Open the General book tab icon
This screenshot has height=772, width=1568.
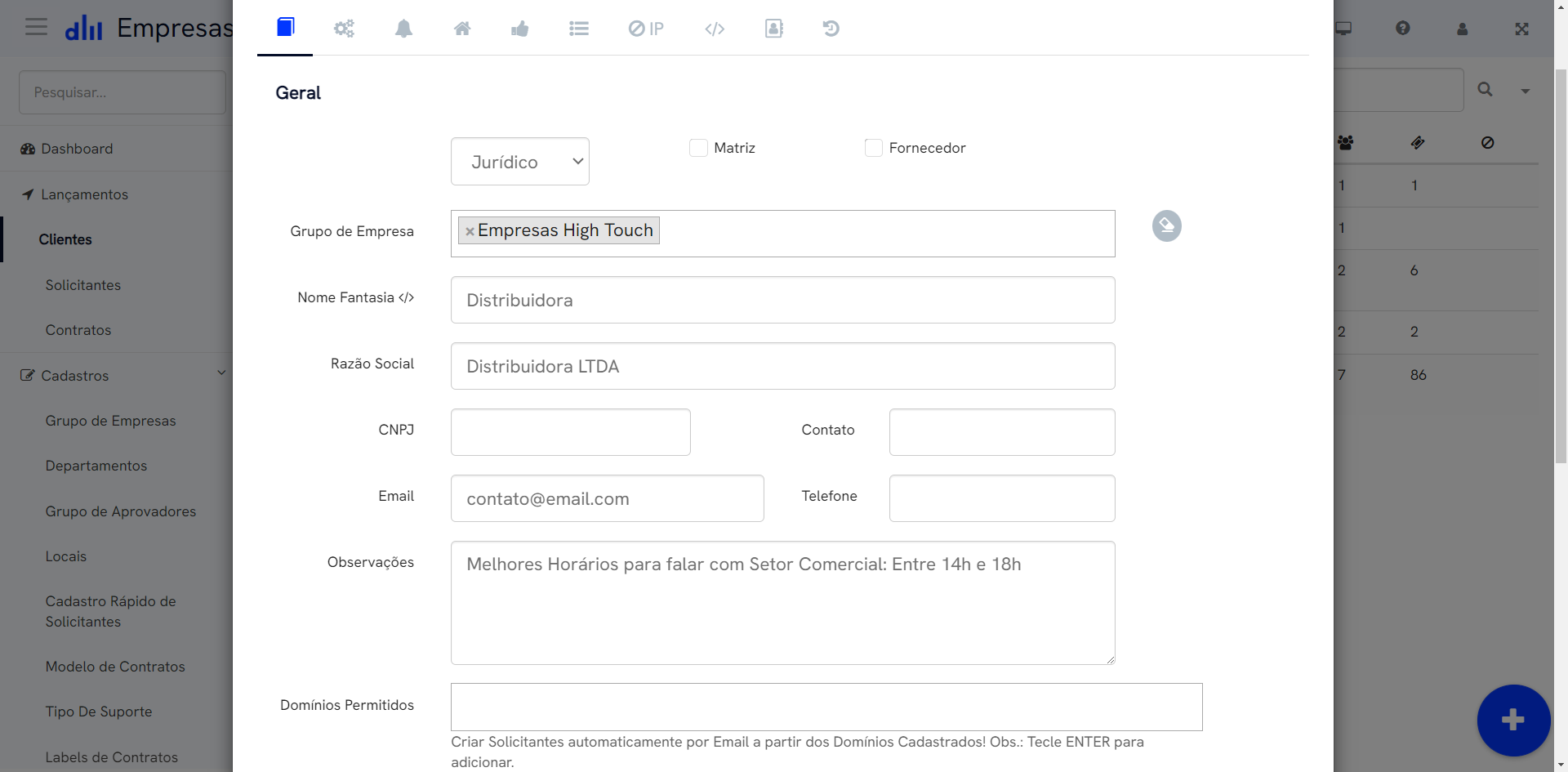point(285,28)
